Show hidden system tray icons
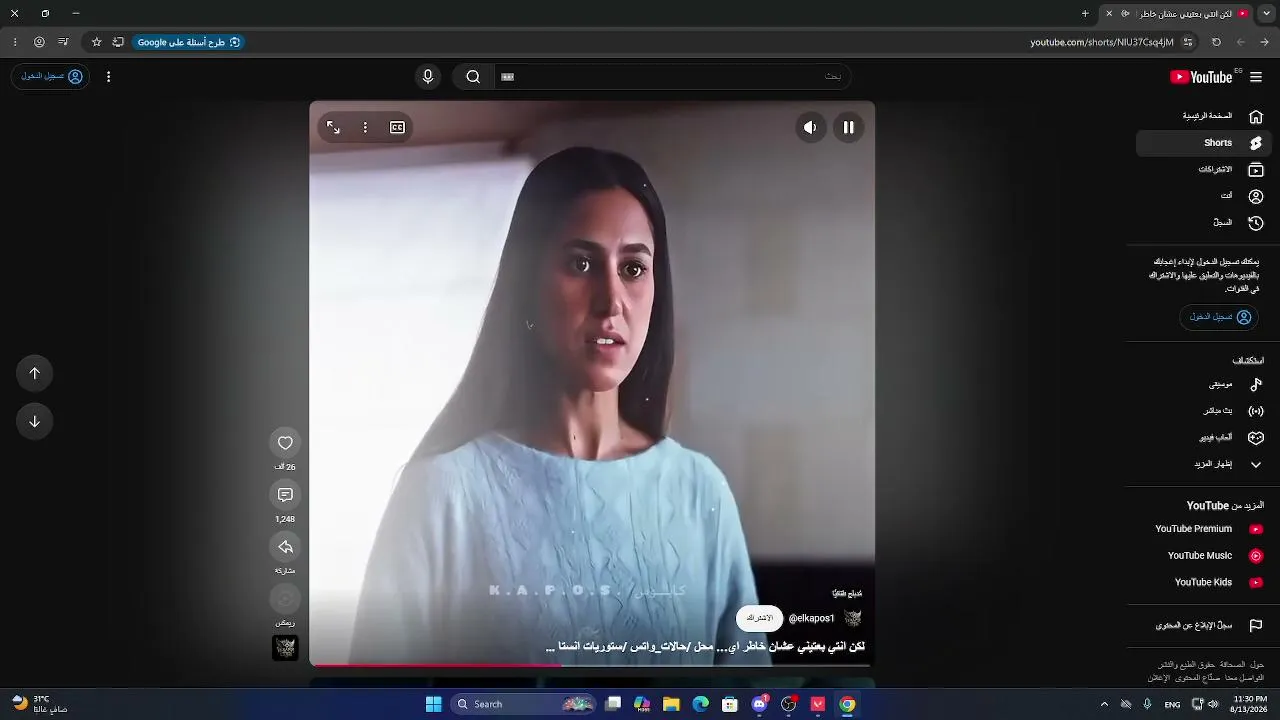Viewport: 1280px width, 720px height. tap(1104, 704)
